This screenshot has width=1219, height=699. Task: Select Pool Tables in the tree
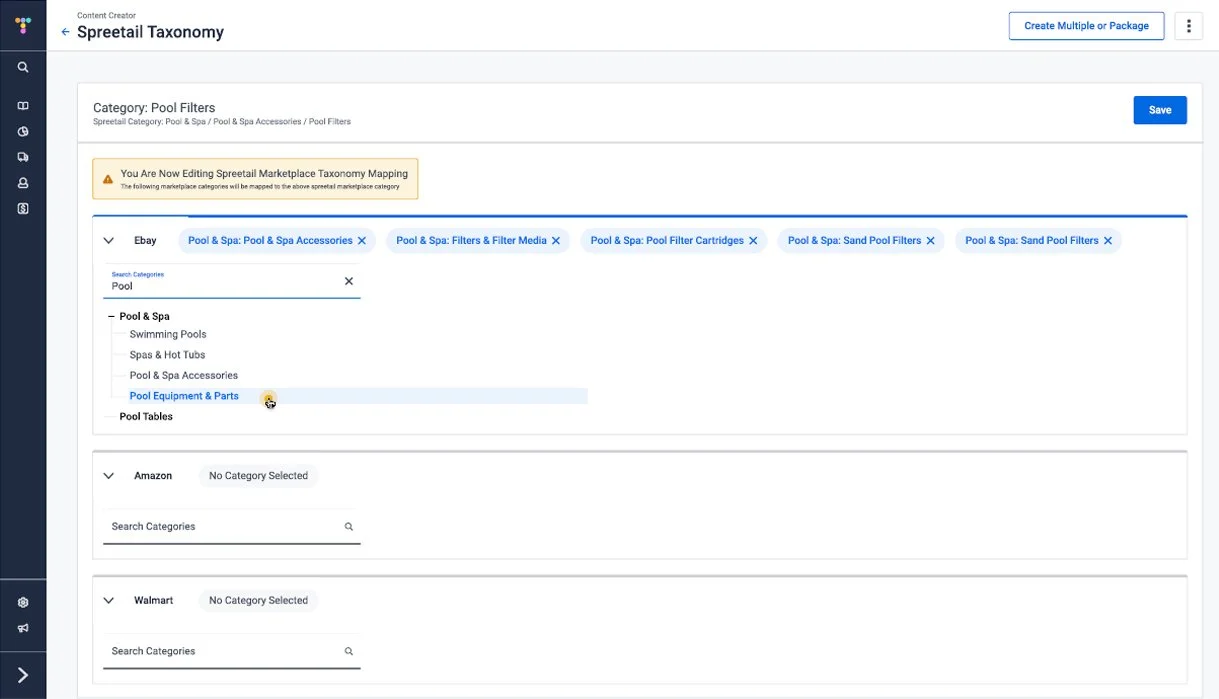146,417
